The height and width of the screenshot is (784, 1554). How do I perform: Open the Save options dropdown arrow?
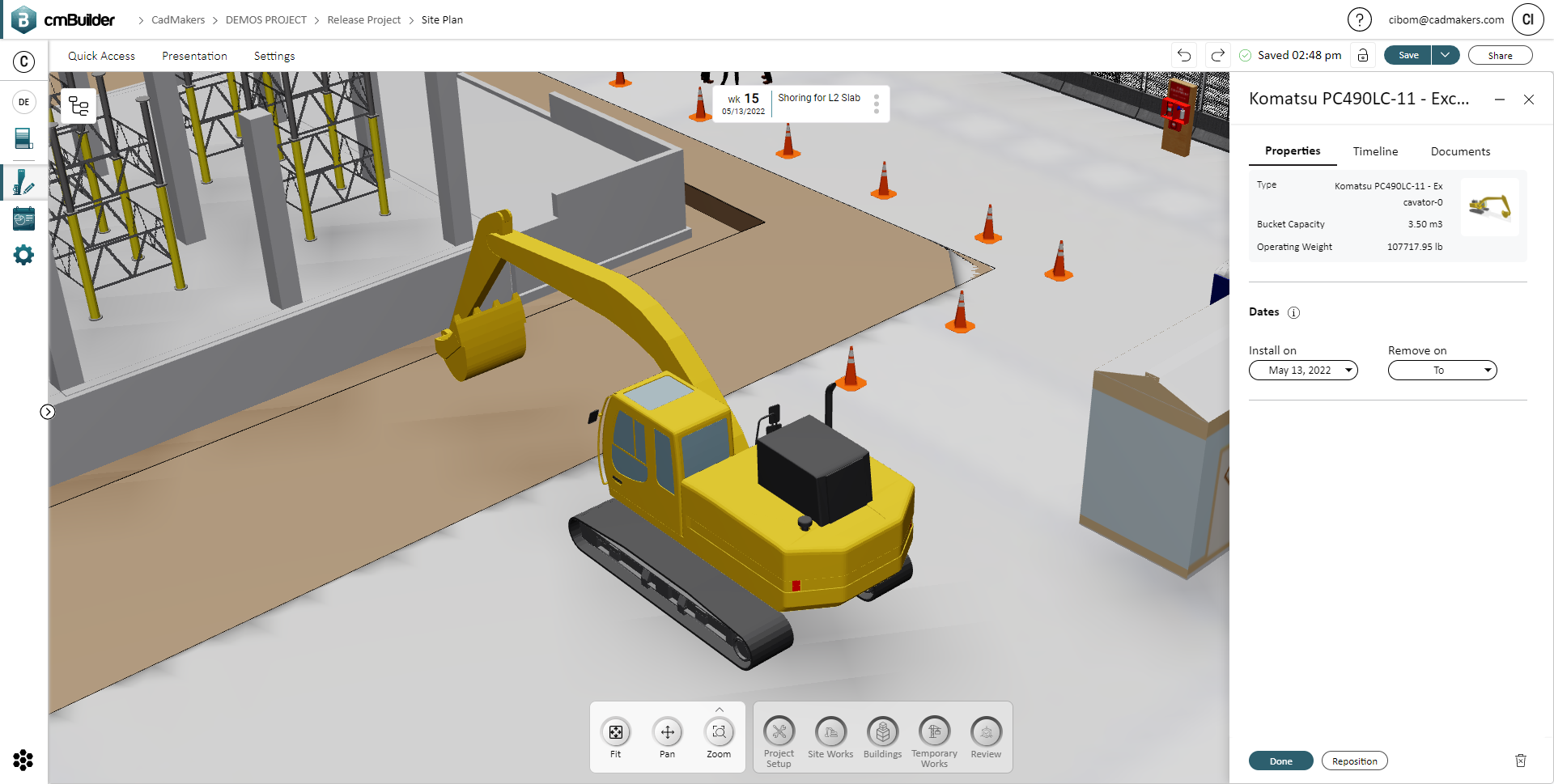pyautogui.click(x=1446, y=55)
